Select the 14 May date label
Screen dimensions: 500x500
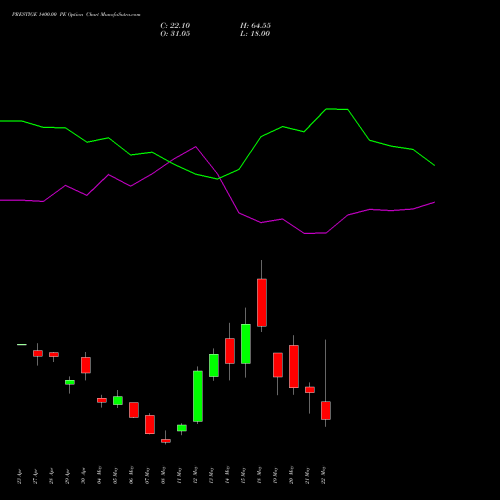tap(227, 475)
